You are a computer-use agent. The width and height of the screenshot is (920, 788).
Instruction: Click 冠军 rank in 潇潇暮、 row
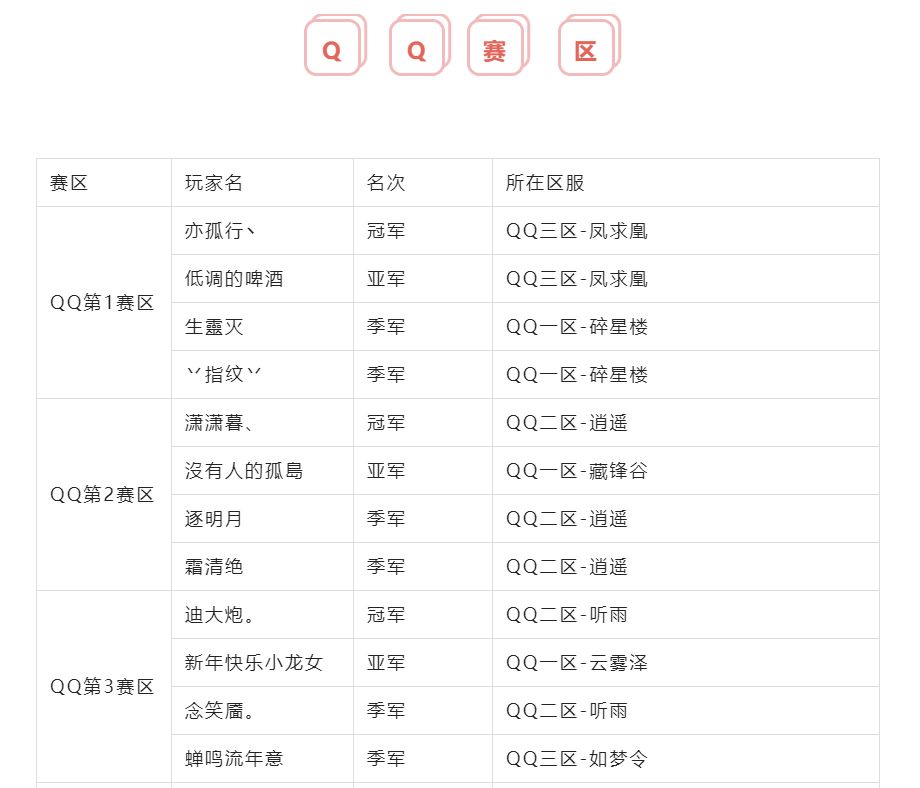386,423
